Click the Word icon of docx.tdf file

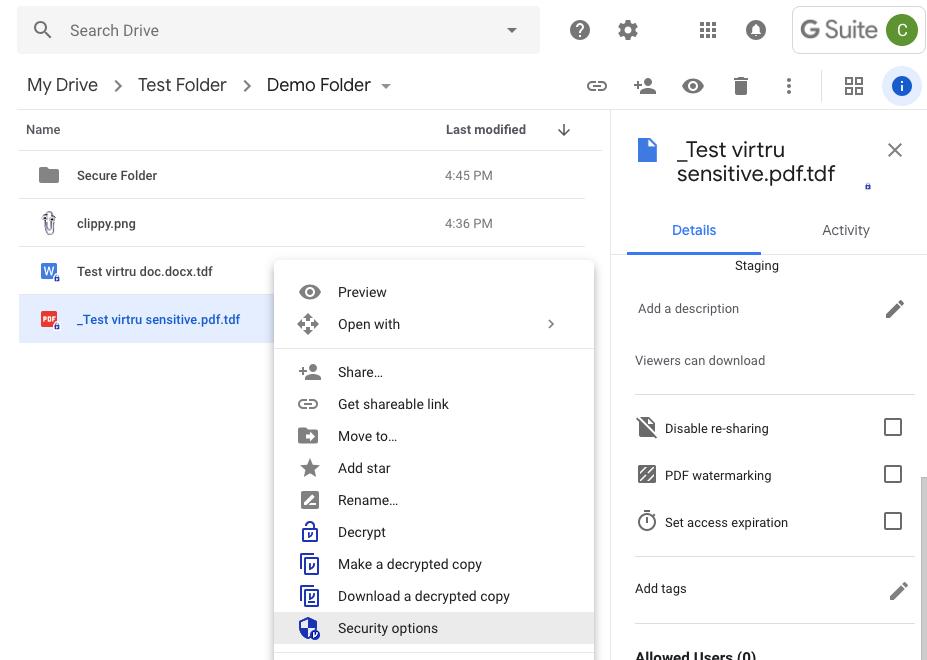[x=50, y=271]
